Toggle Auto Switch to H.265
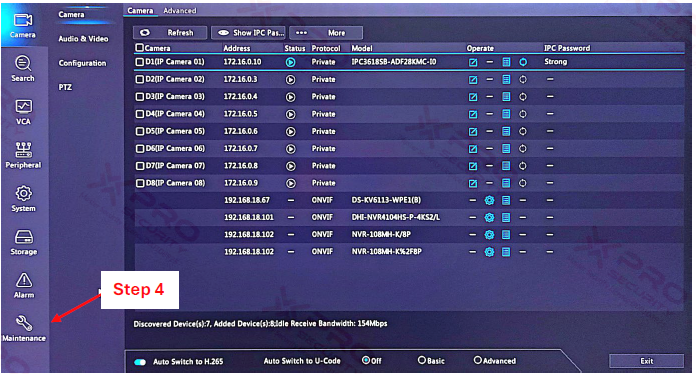Screen dimensions: 696x374 pos(140,362)
